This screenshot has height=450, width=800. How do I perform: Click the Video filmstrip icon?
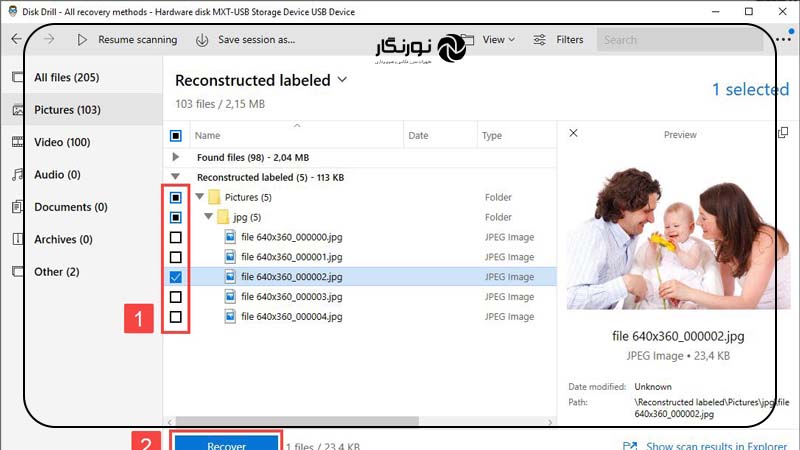(18, 142)
